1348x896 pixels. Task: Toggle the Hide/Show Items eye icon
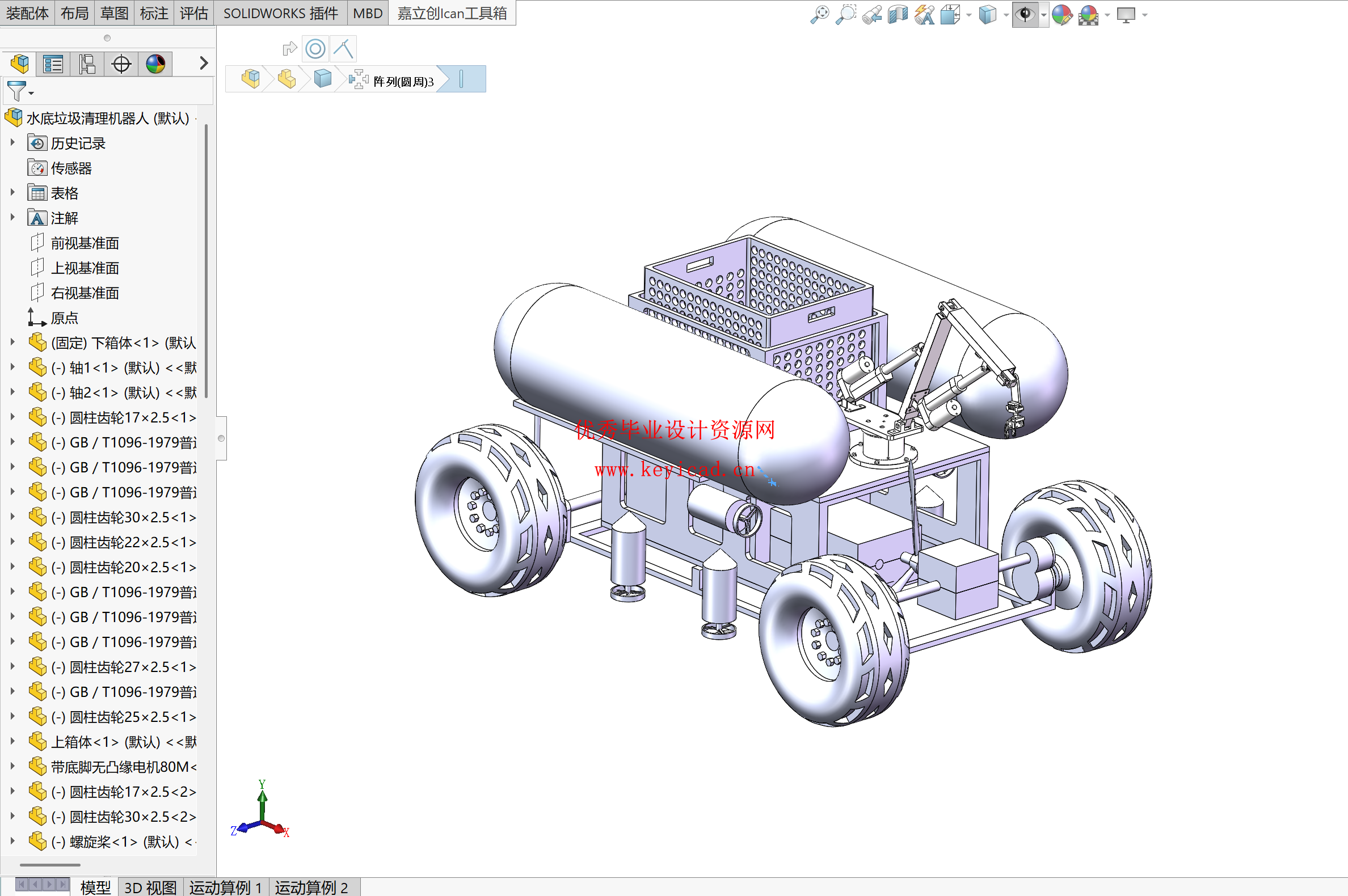point(1026,14)
